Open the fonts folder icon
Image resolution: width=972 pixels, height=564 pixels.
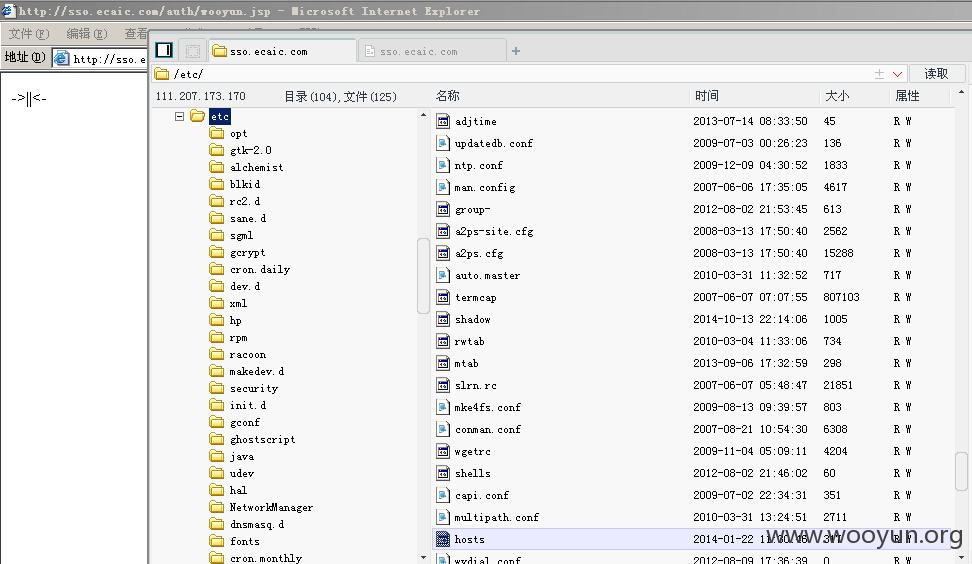click(x=216, y=541)
